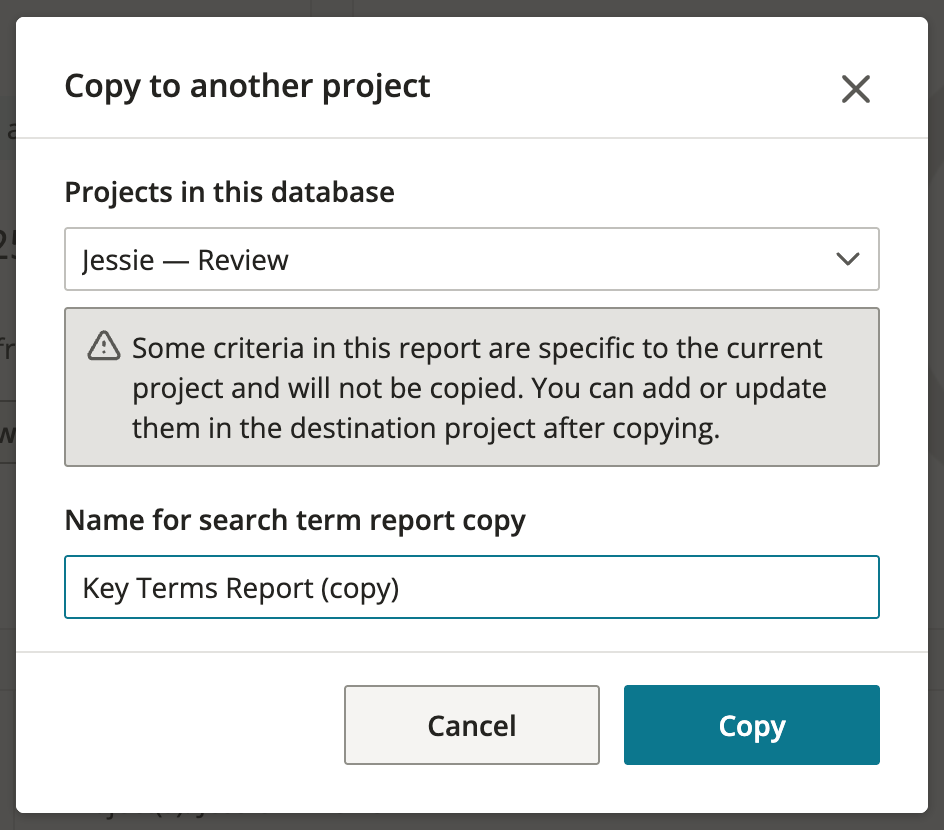
Task: Click the warning triangle icon
Action: click(x=103, y=347)
